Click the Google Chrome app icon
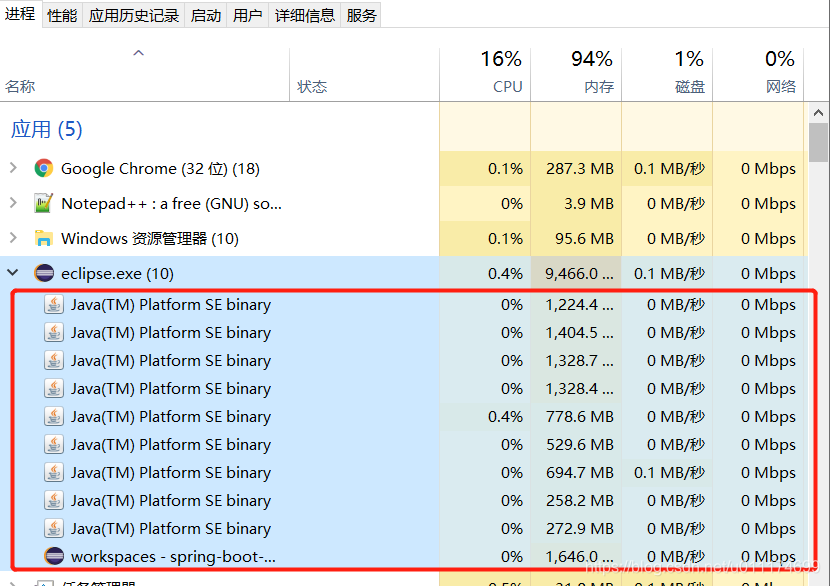830x586 pixels. point(43,168)
